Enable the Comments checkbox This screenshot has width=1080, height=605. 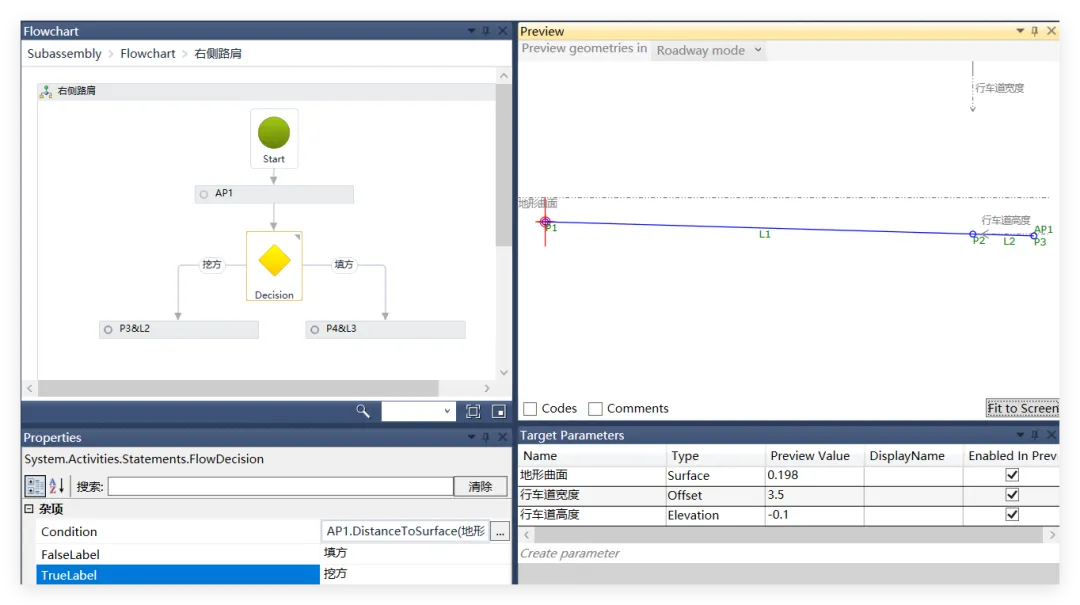(595, 409)
